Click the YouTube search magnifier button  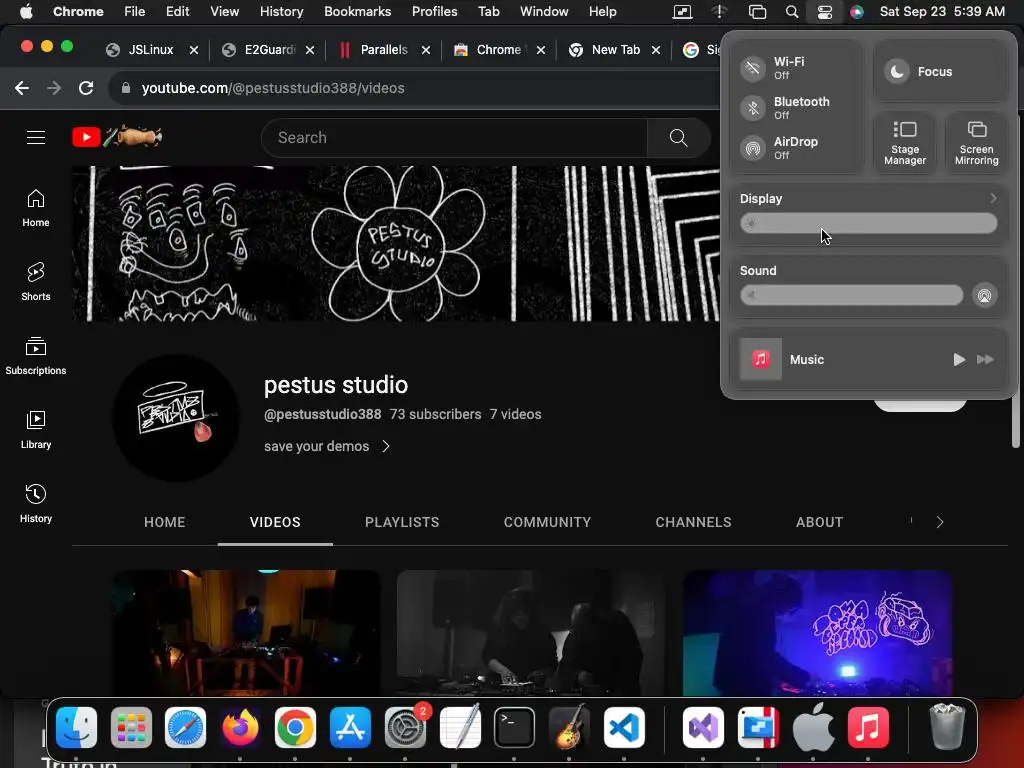click(x=679, y=138)
